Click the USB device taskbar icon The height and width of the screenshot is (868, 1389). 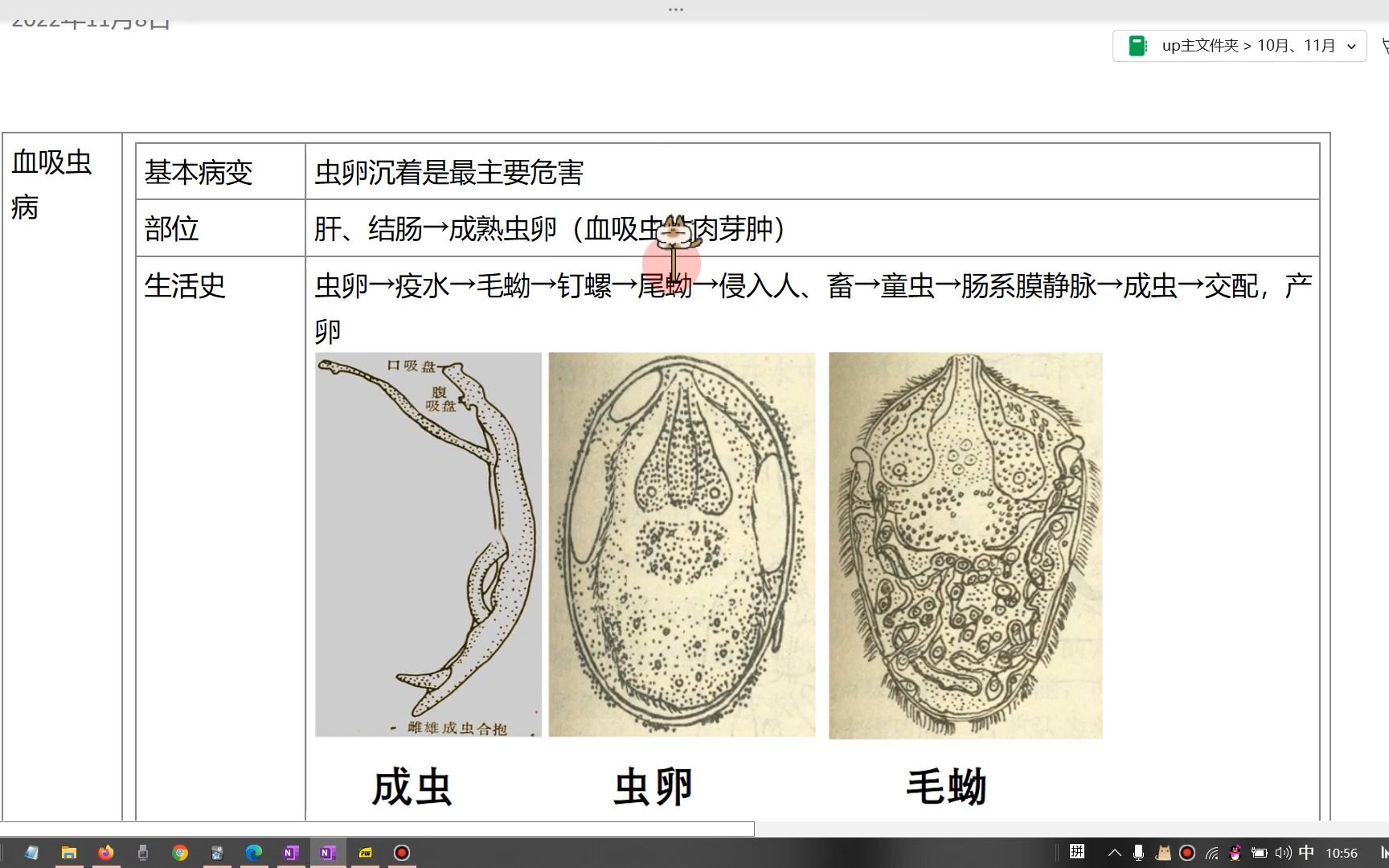pyautogui.click(x=143, y=853)
